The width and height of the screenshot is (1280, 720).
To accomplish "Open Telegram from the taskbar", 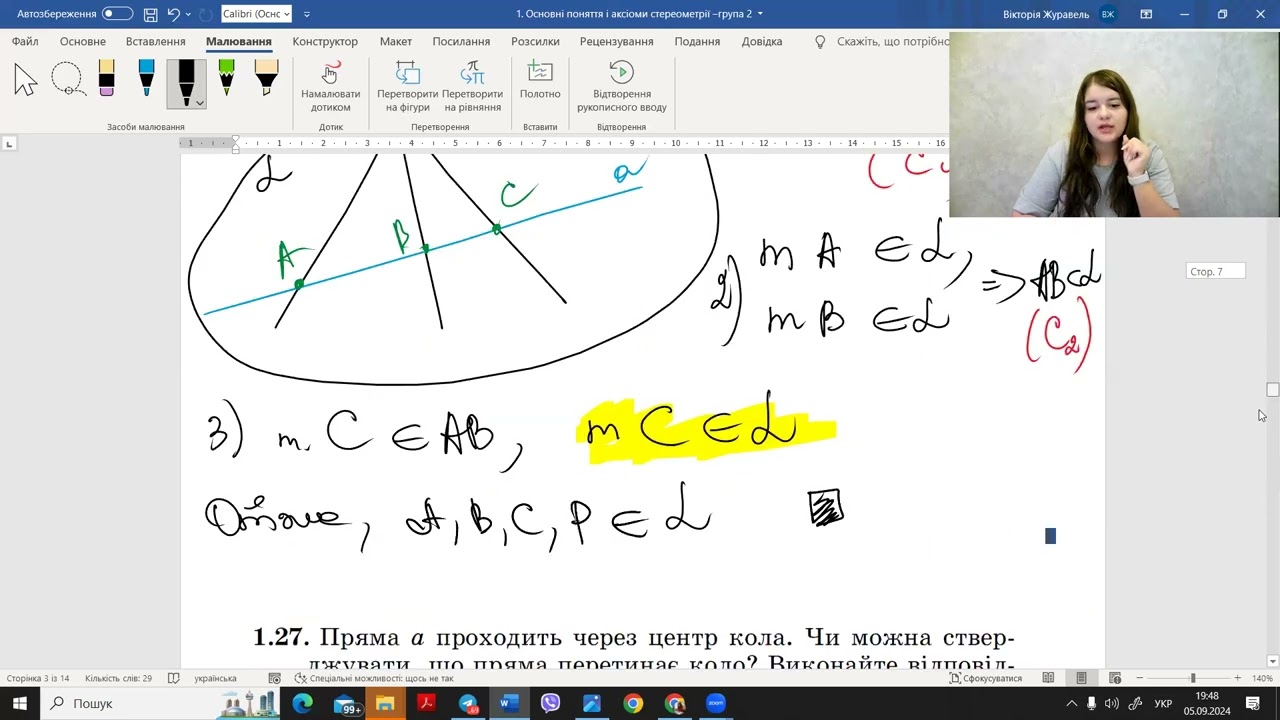I will (468, 703).
